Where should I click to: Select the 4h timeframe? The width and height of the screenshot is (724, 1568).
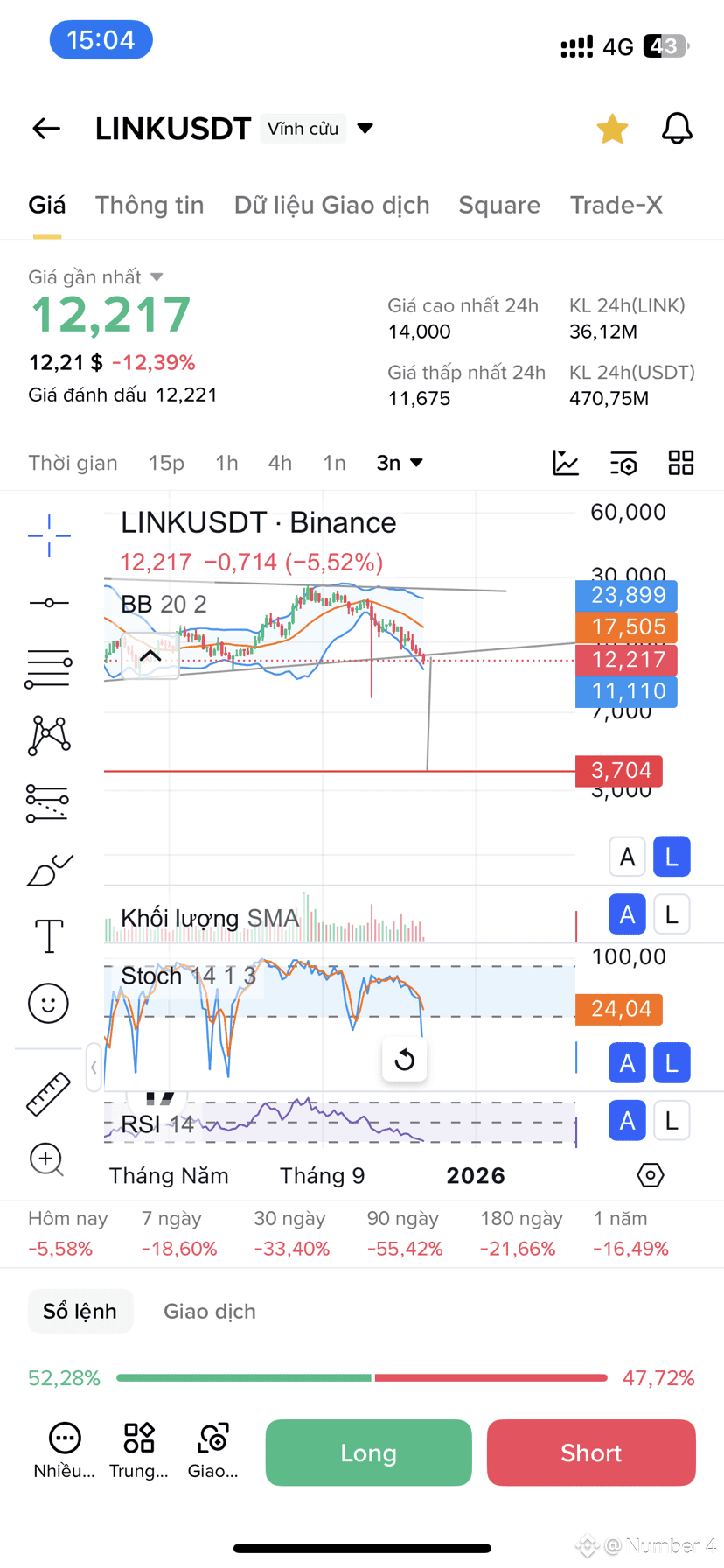tap(280, 463)
